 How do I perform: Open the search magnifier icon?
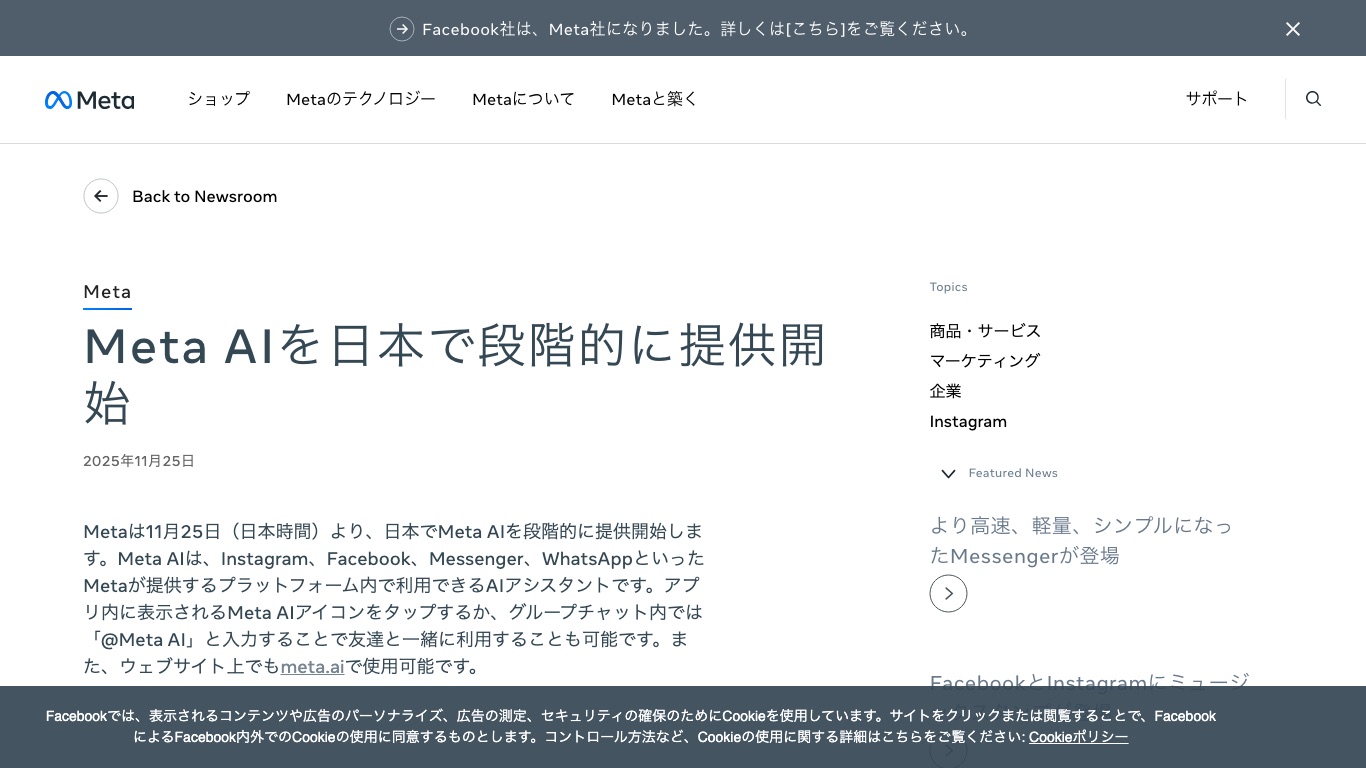1314,99
